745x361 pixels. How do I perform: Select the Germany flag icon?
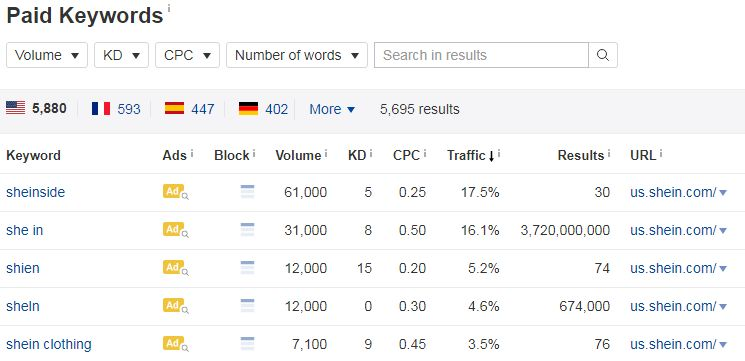(x=248, y=108)
